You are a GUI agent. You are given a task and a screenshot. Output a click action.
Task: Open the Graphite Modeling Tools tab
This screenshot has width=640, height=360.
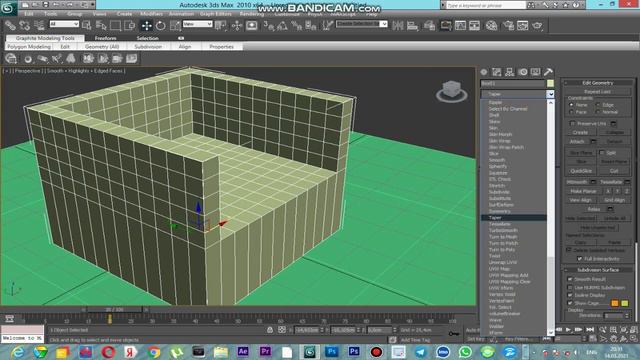45,38
